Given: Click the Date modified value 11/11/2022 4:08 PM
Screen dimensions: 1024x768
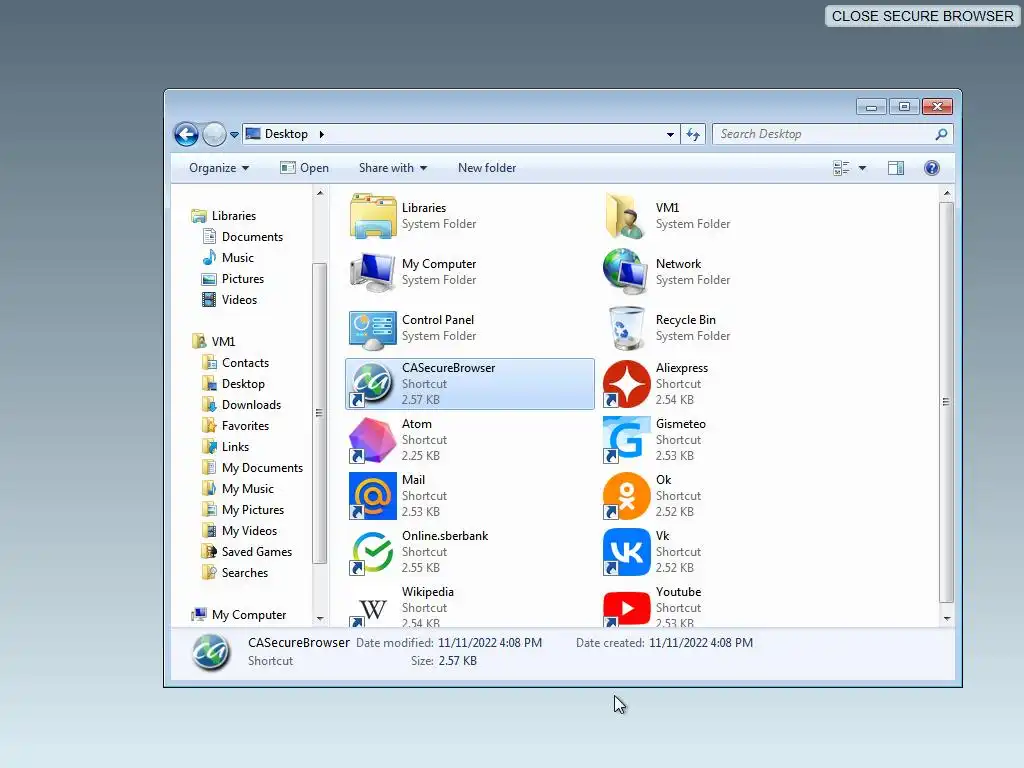Looking at the screenshot, I should tap(490, 643).
